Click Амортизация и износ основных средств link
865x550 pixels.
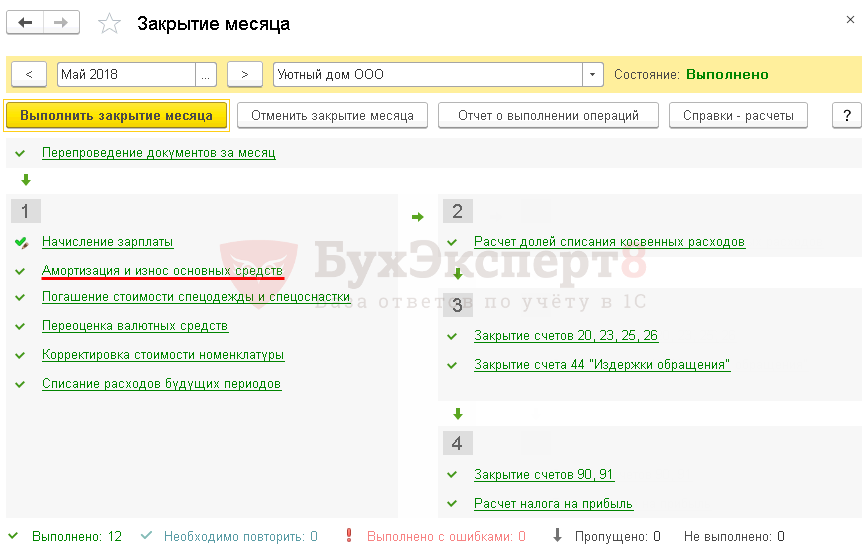click(x=162, y=270)
